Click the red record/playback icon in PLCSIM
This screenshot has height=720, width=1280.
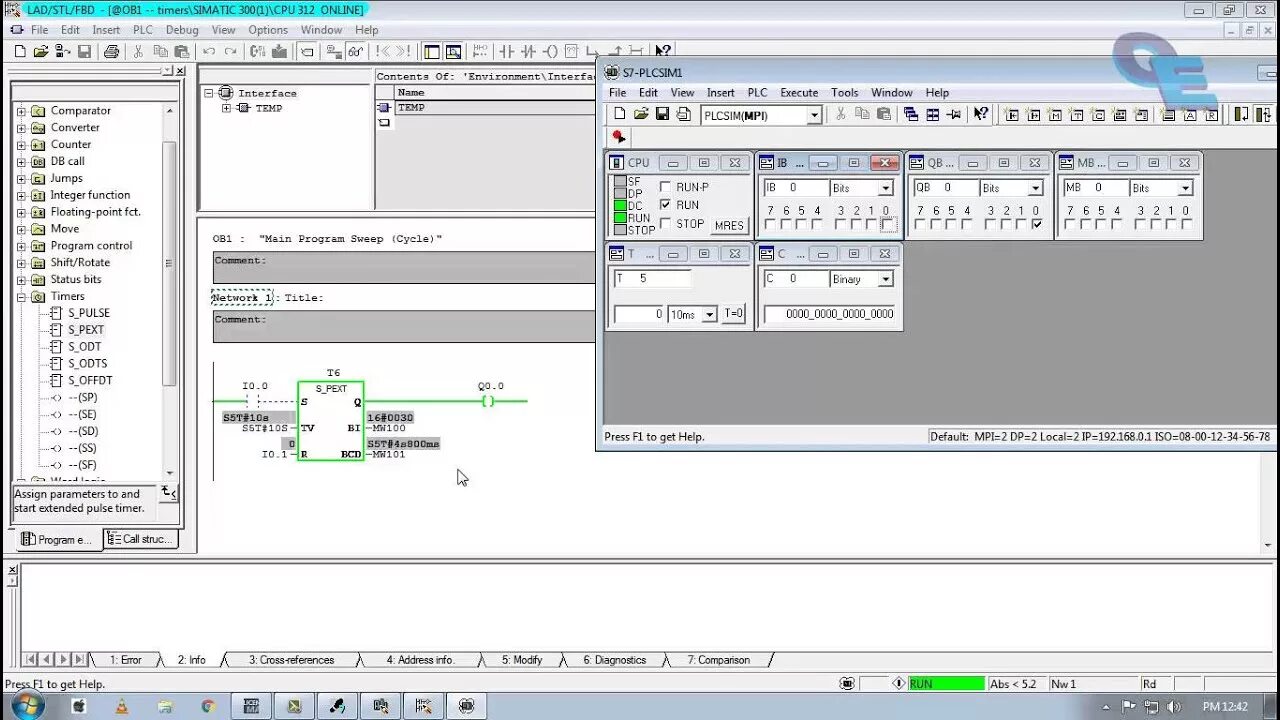620,137
